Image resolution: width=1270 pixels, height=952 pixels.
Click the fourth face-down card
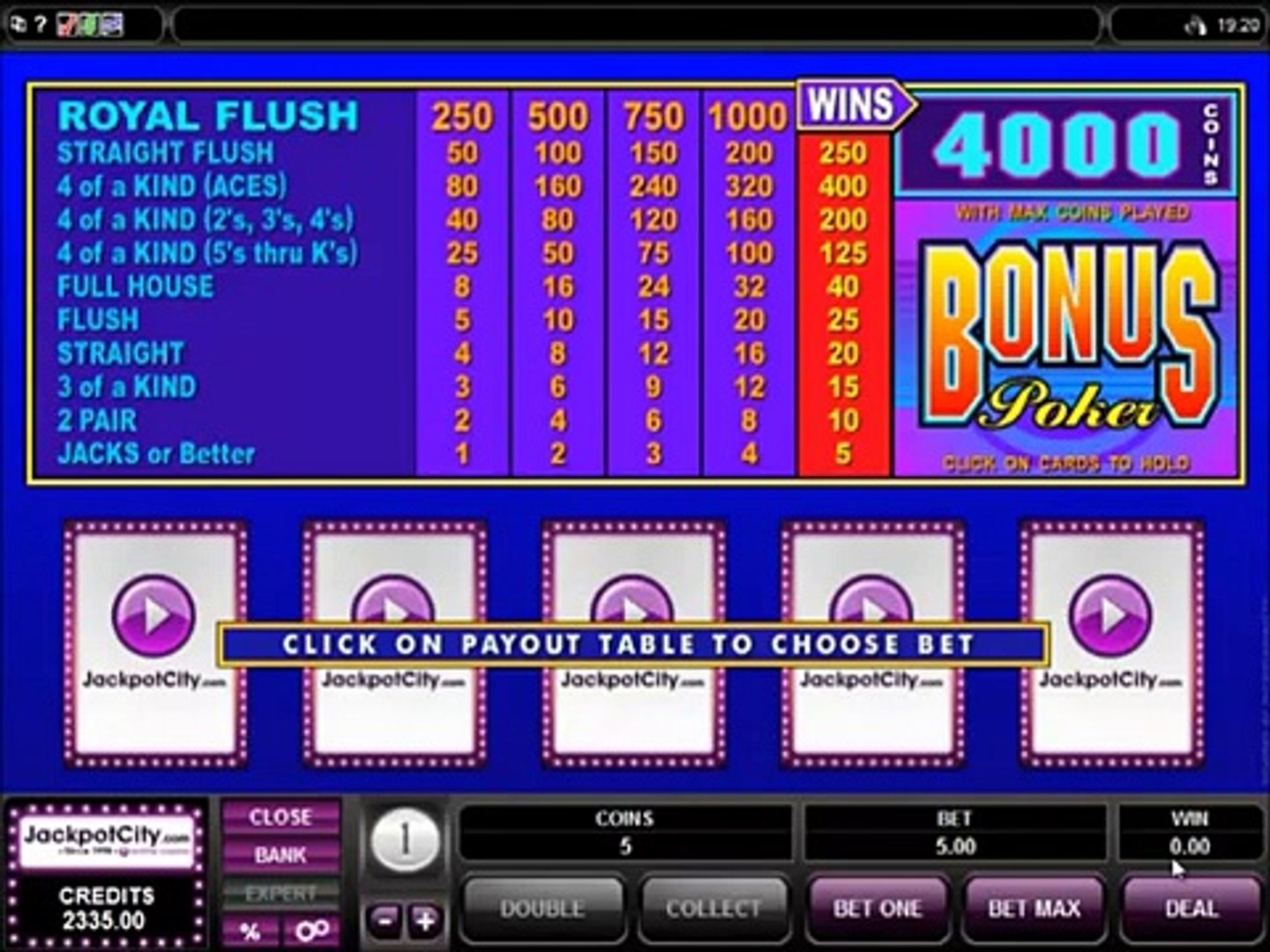(872, 643)
